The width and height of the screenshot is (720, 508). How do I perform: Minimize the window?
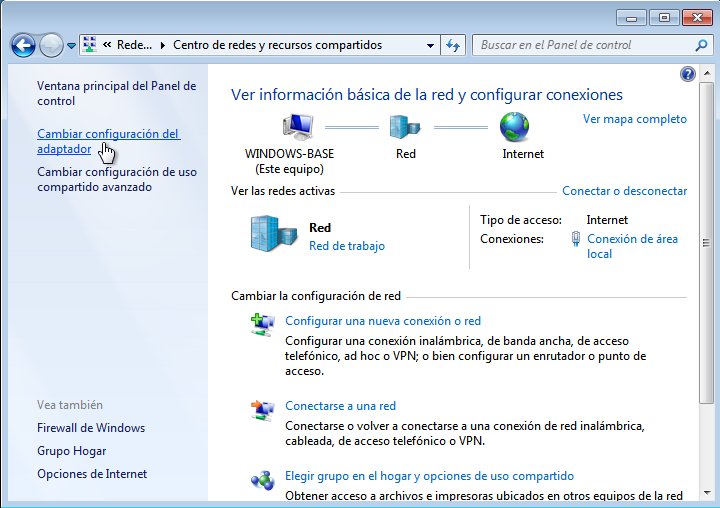631,18
